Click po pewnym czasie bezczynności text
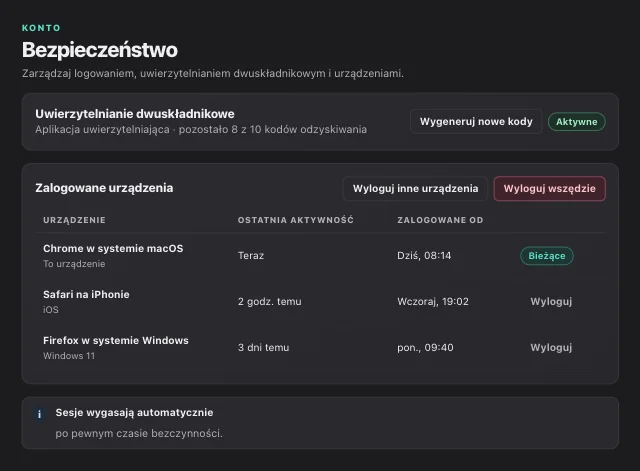This screenshot has height=471, width=640. [x=139, y=433]
